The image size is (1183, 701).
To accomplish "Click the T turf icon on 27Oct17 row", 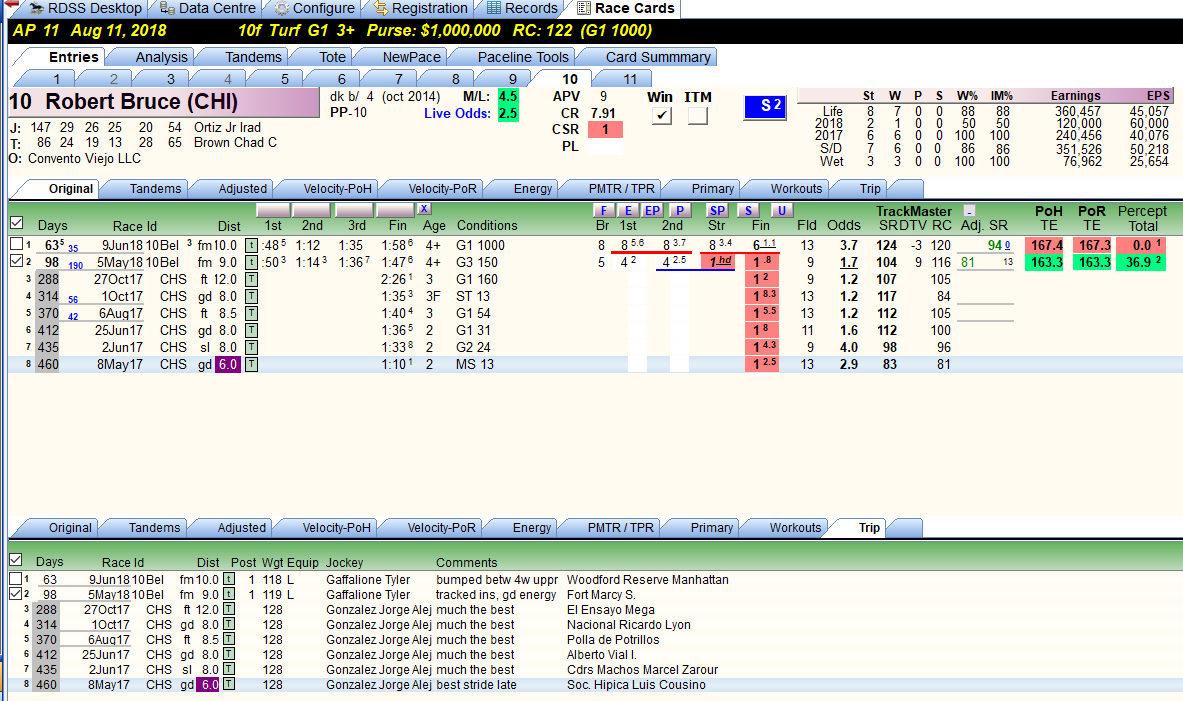I will click(251, 279).
